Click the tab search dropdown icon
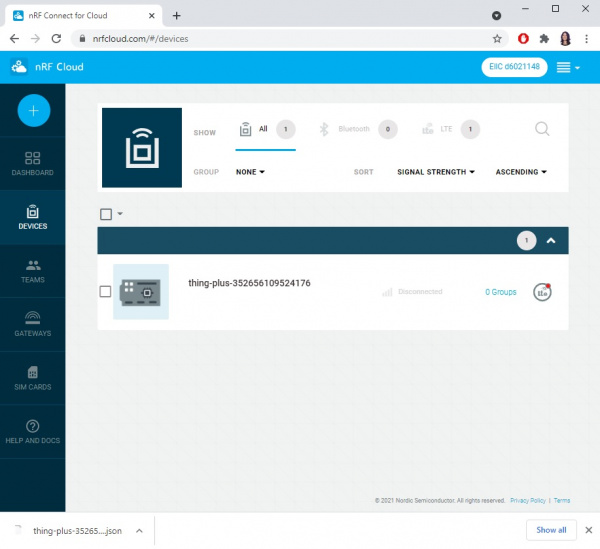The height and width of the screenshot is (549, 600). [496, 16]
